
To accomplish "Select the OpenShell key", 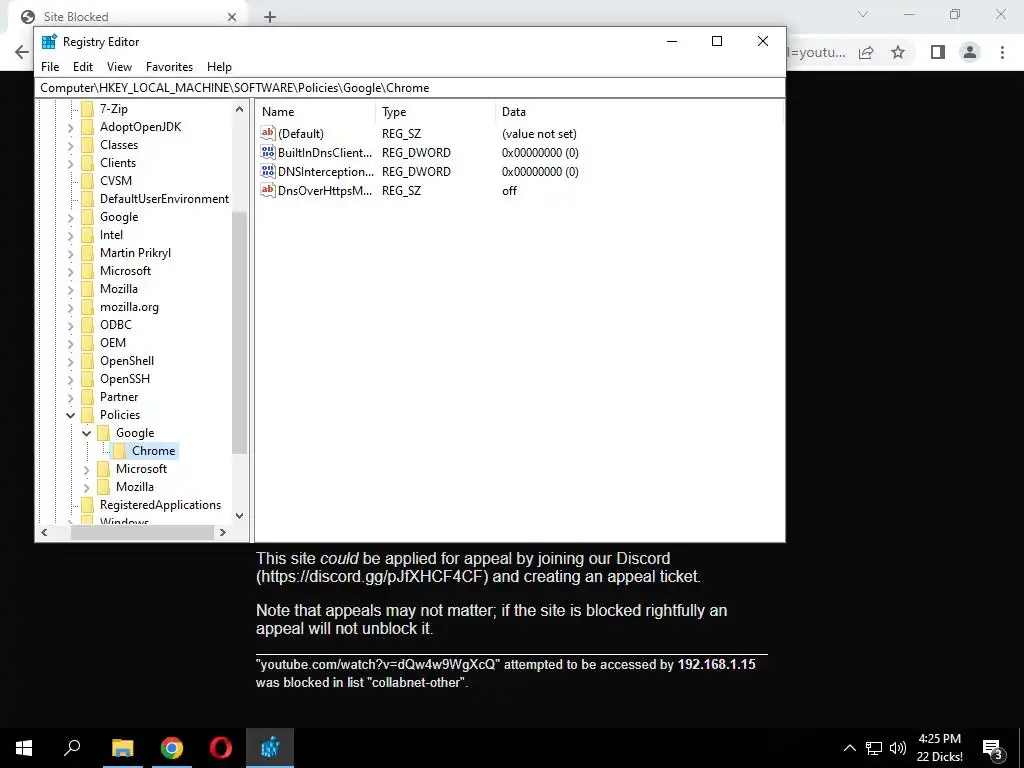I will tap(127, 360).
